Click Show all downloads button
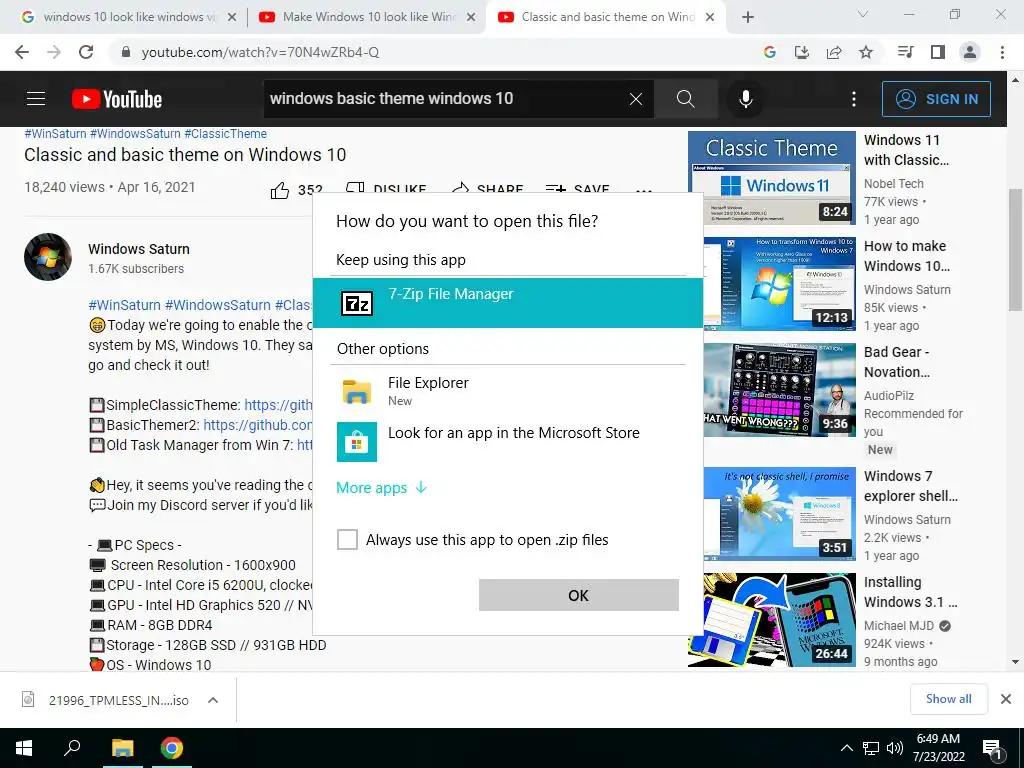Image resolution: width=1024 pixels, height=768 pixels. point(948,699)
